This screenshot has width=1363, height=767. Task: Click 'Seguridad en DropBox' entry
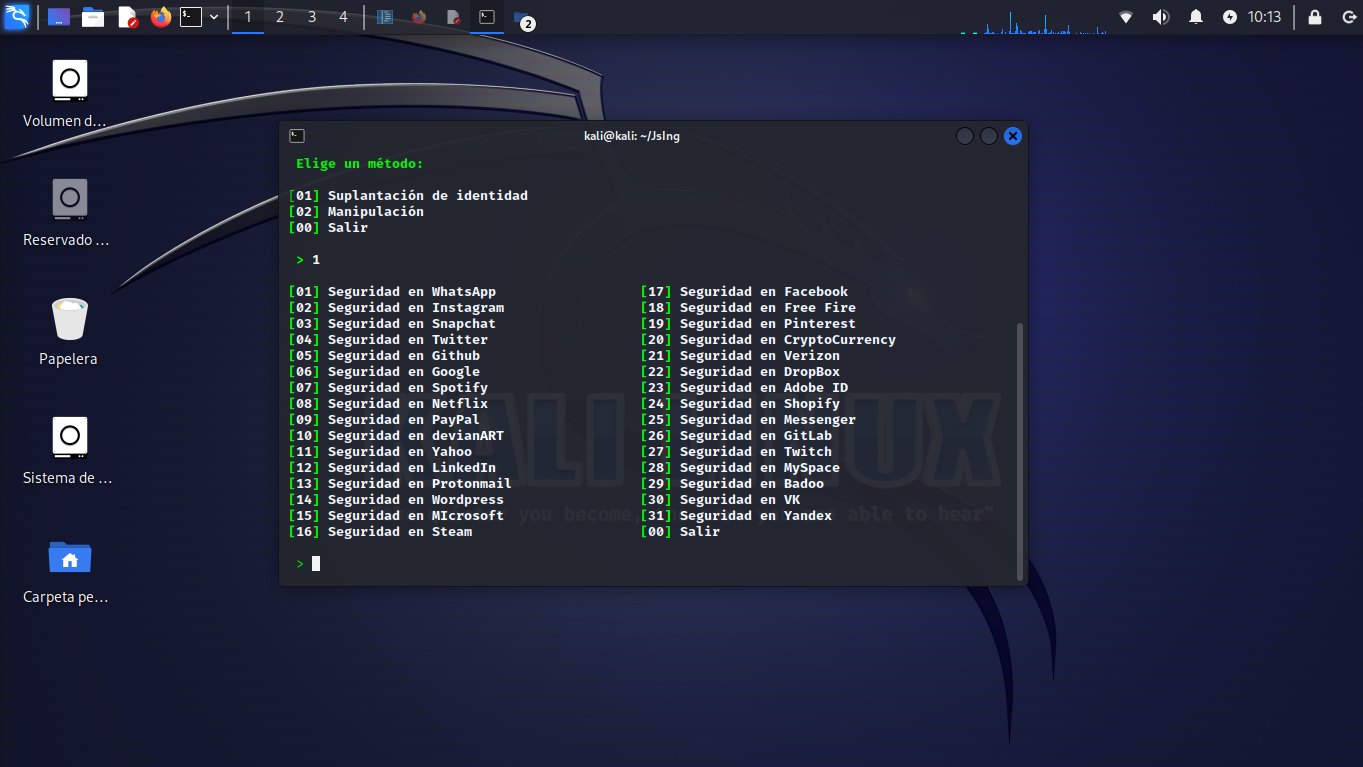click(760, 372)
